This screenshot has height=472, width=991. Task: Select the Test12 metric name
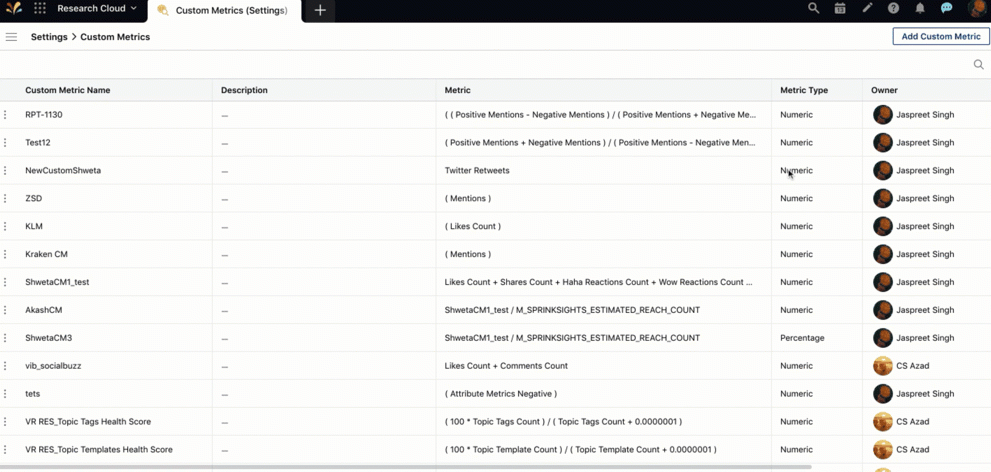[x=38, y=143]
